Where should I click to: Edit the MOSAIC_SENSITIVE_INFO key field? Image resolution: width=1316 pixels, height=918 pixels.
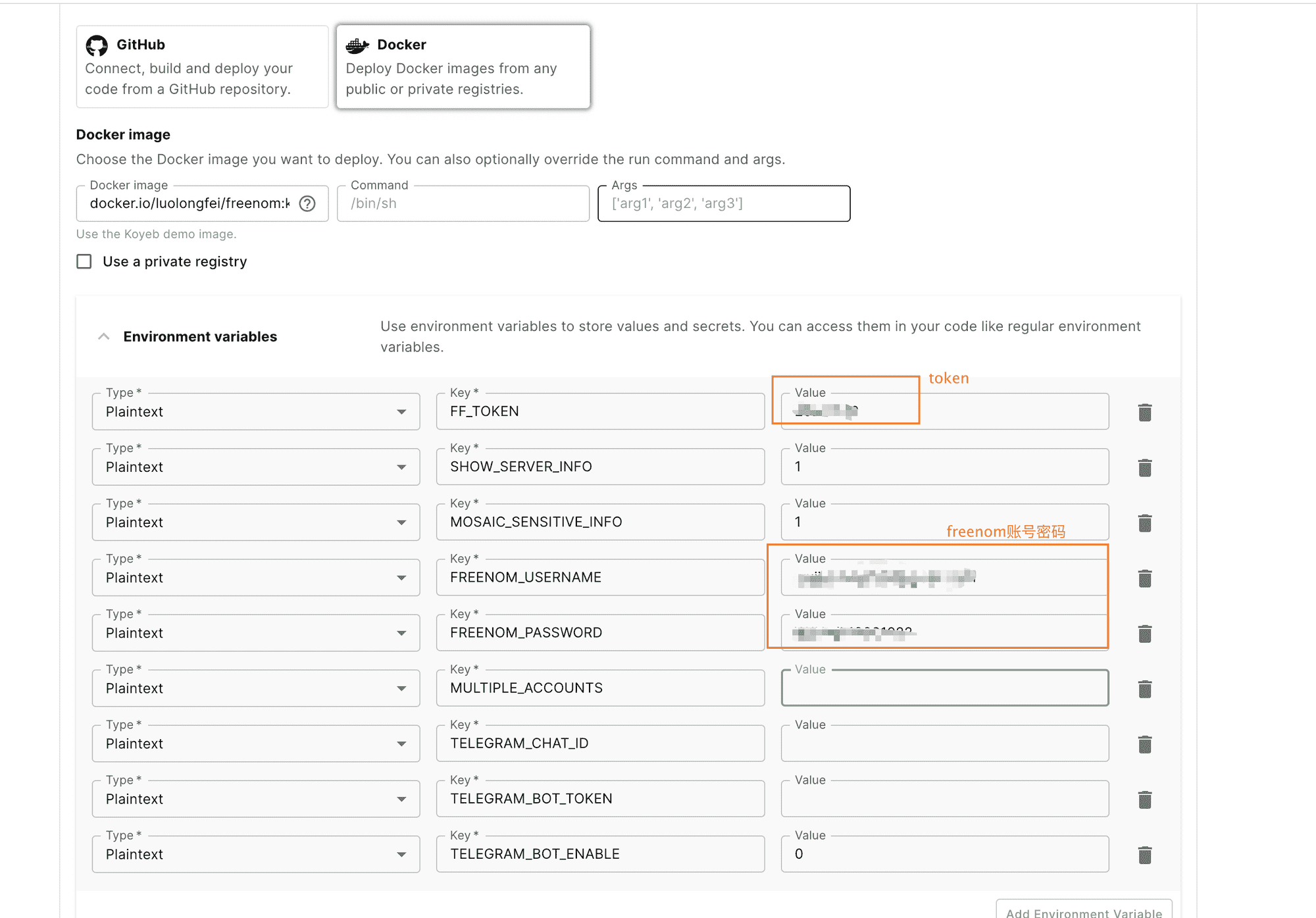coord(600,522)
